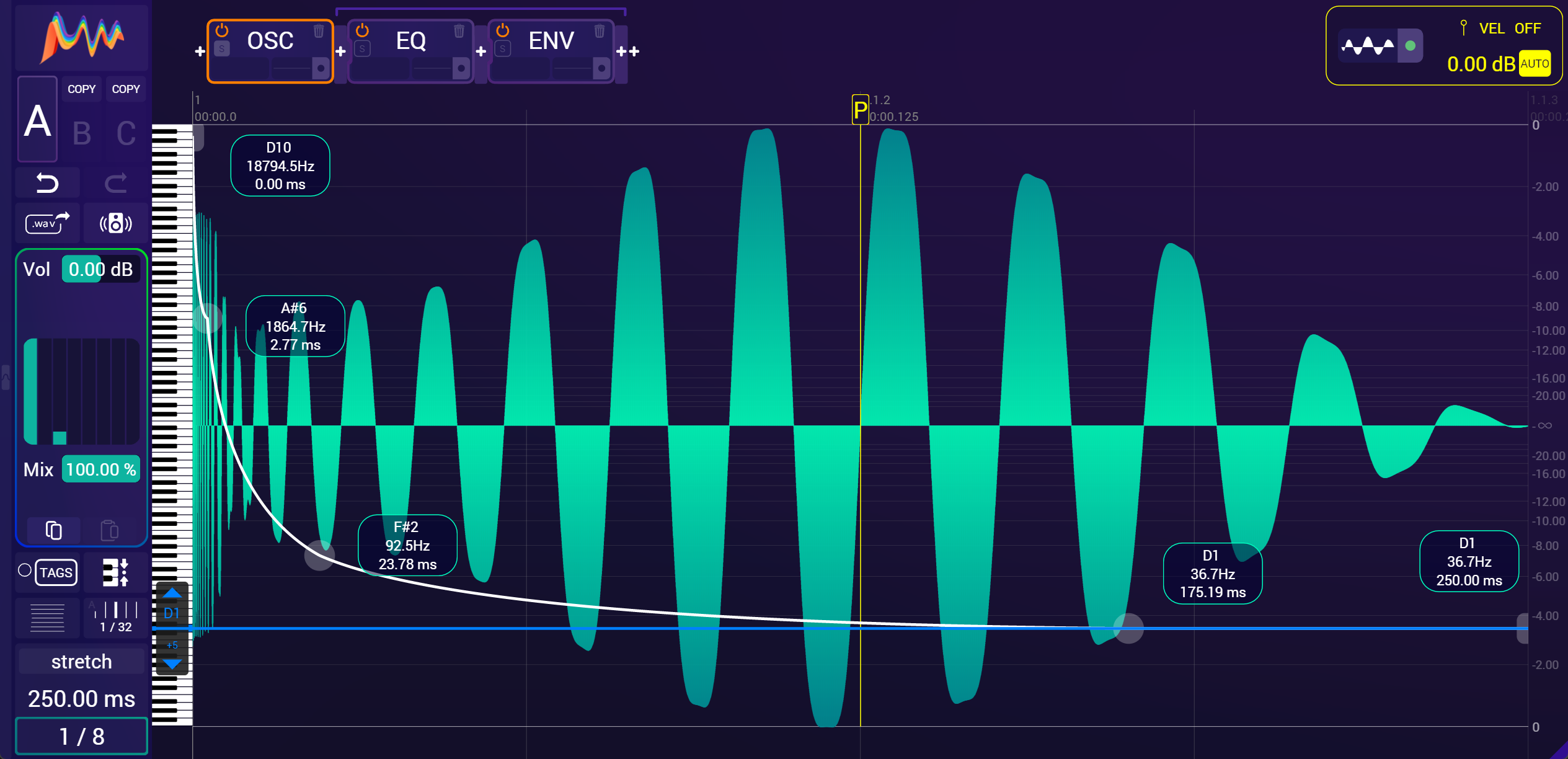Toggle the EQ module power button

(x=363, y=30)
